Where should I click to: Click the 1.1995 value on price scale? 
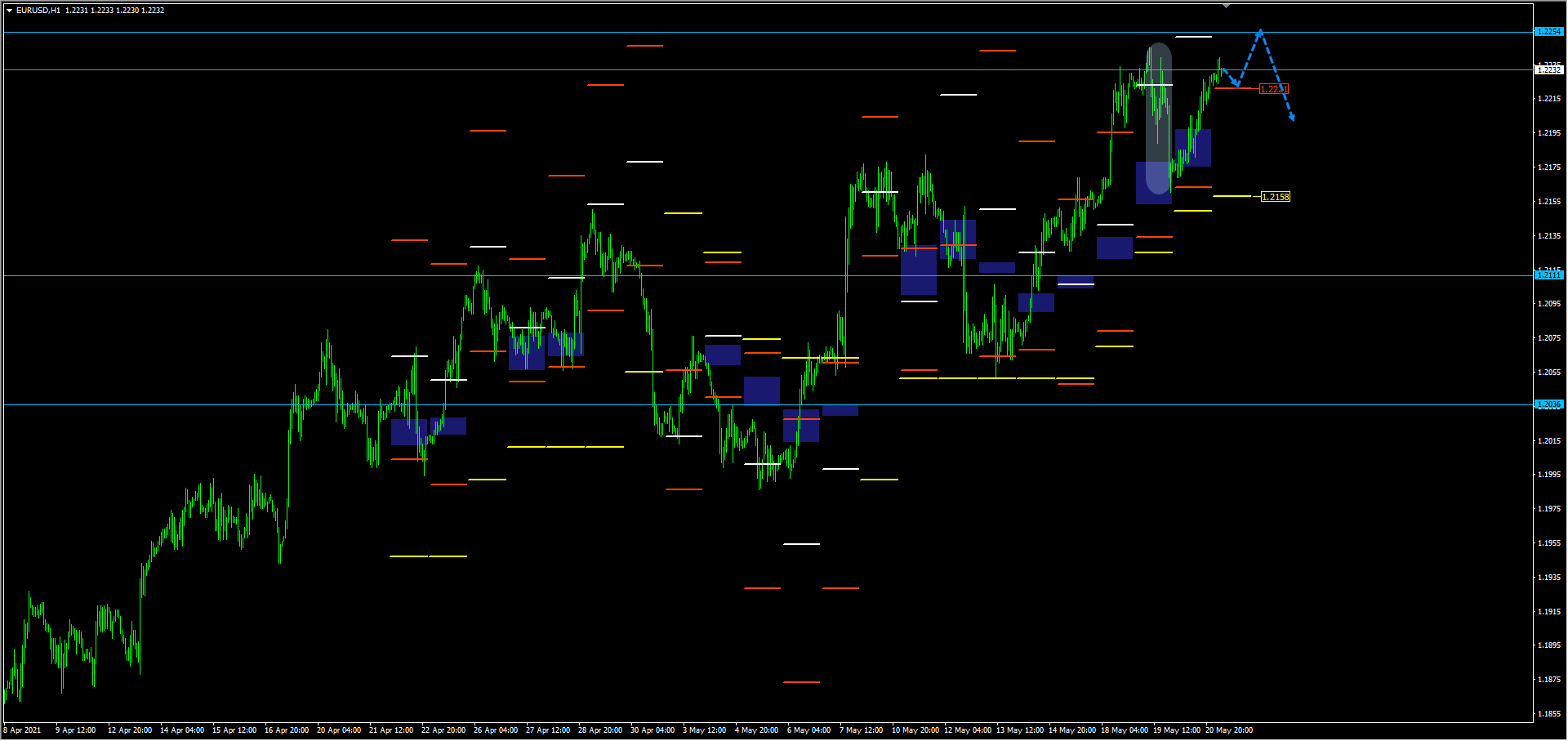(x=1548, y=475)
